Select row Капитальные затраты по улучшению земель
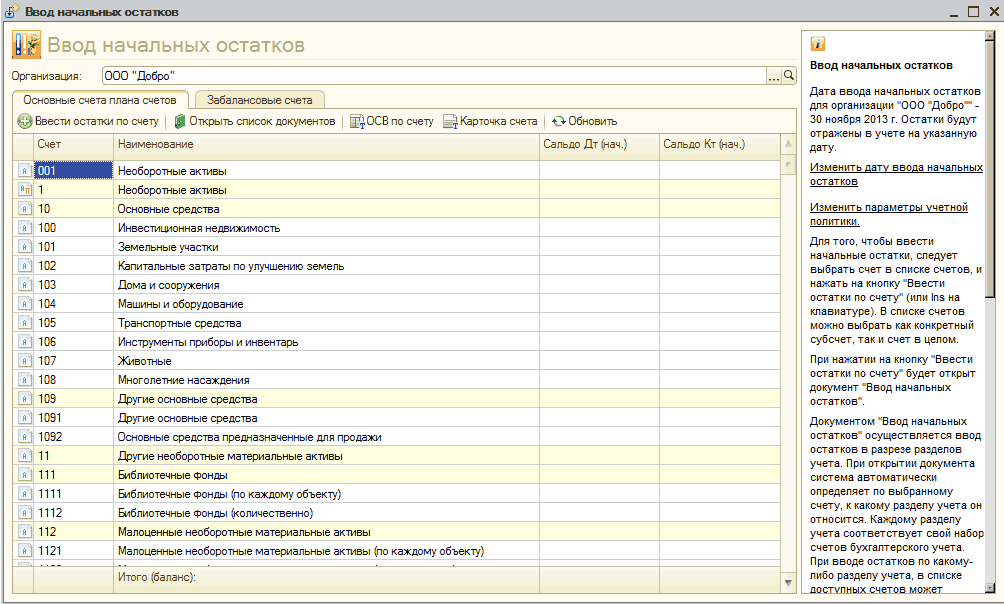 click(396, 266)
